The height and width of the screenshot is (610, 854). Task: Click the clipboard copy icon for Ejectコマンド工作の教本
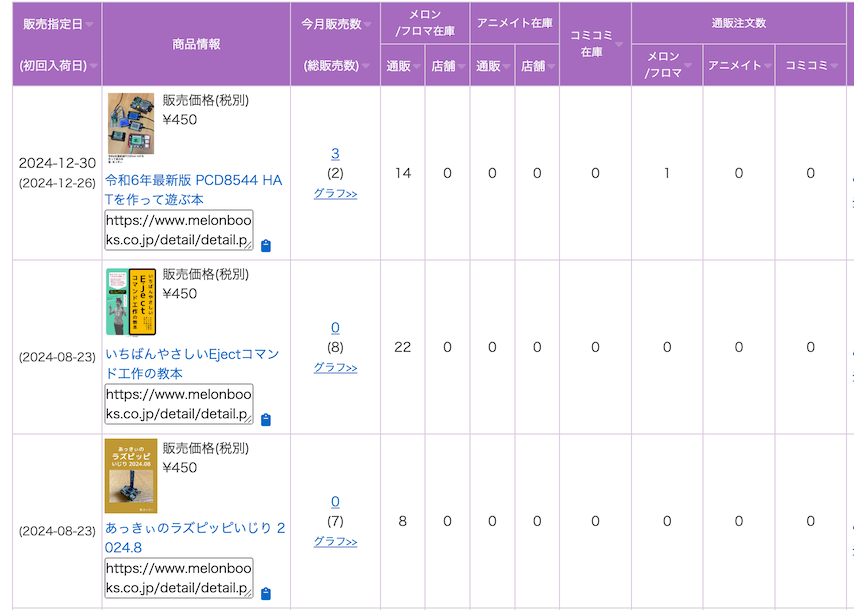265,420
